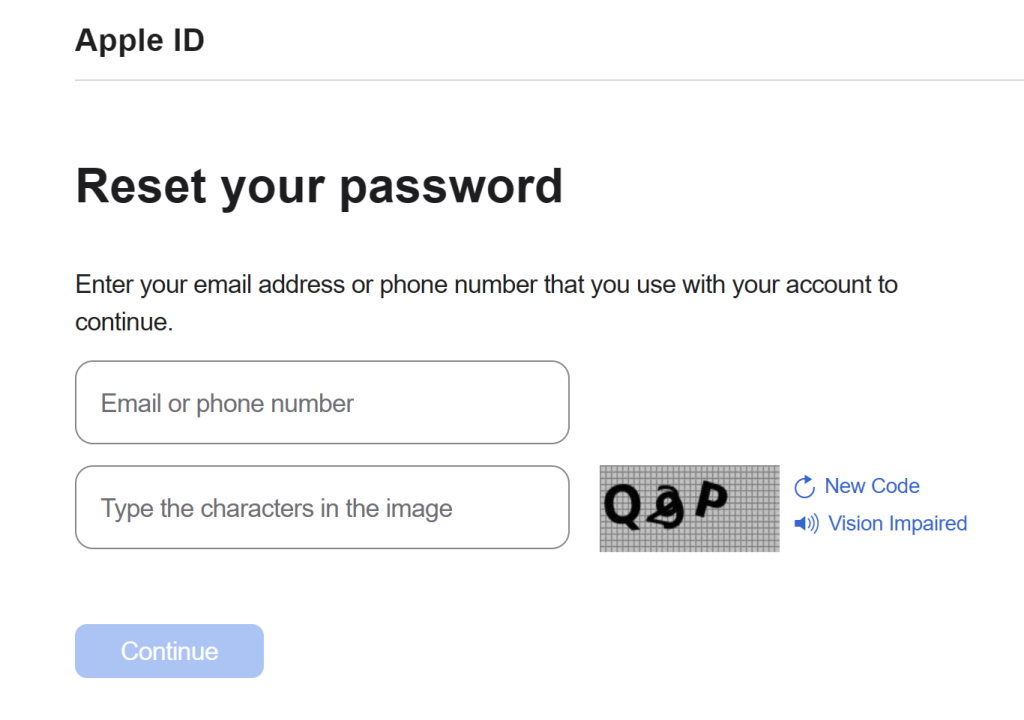Click Continue to submit the reset form

point(169,650)
